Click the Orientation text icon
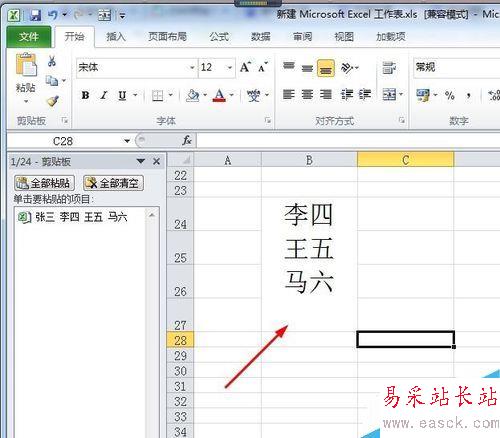This screenshot has width=500, height=438. tap(347, 68)
